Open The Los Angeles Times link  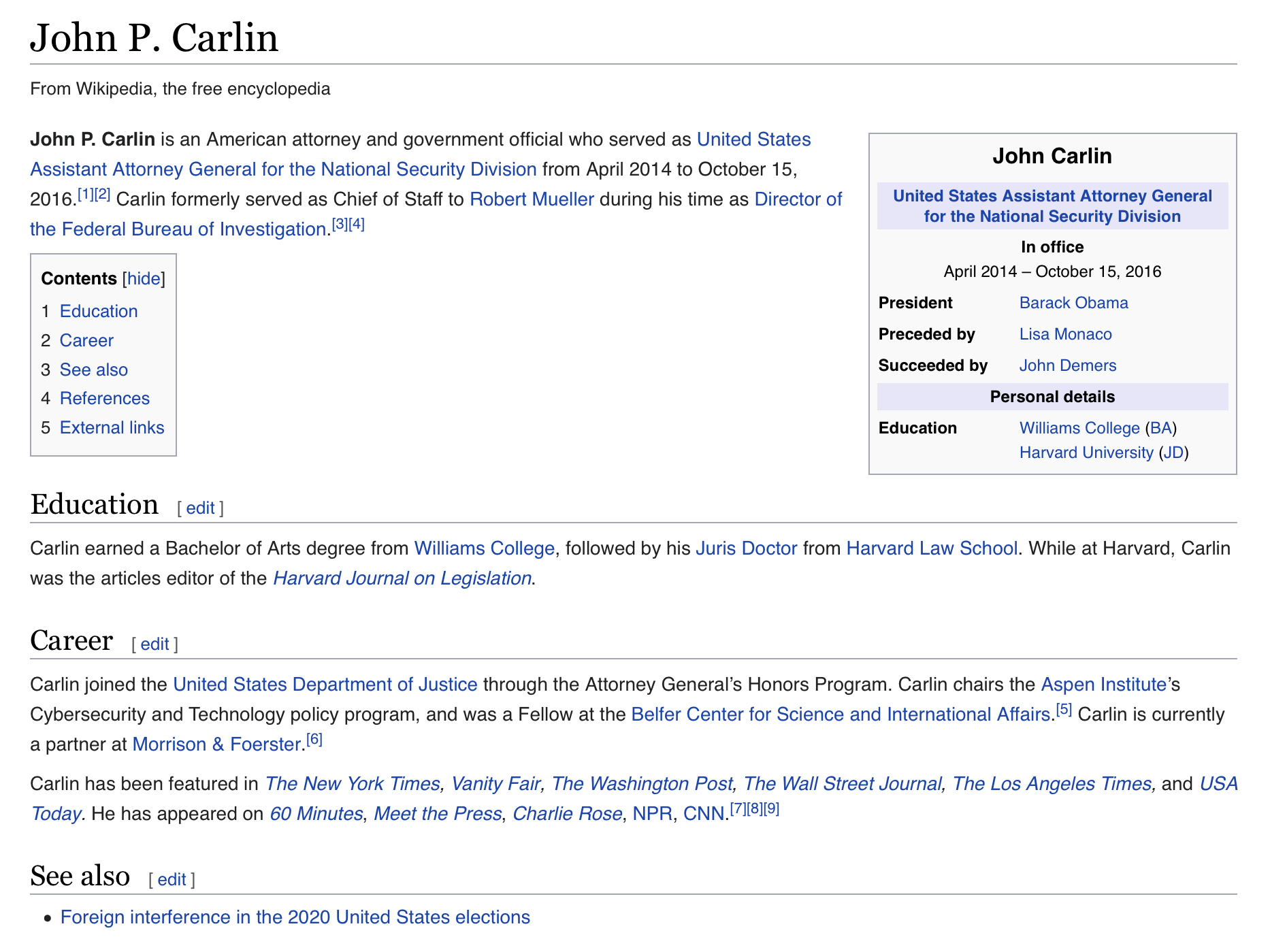point(1052,784)
